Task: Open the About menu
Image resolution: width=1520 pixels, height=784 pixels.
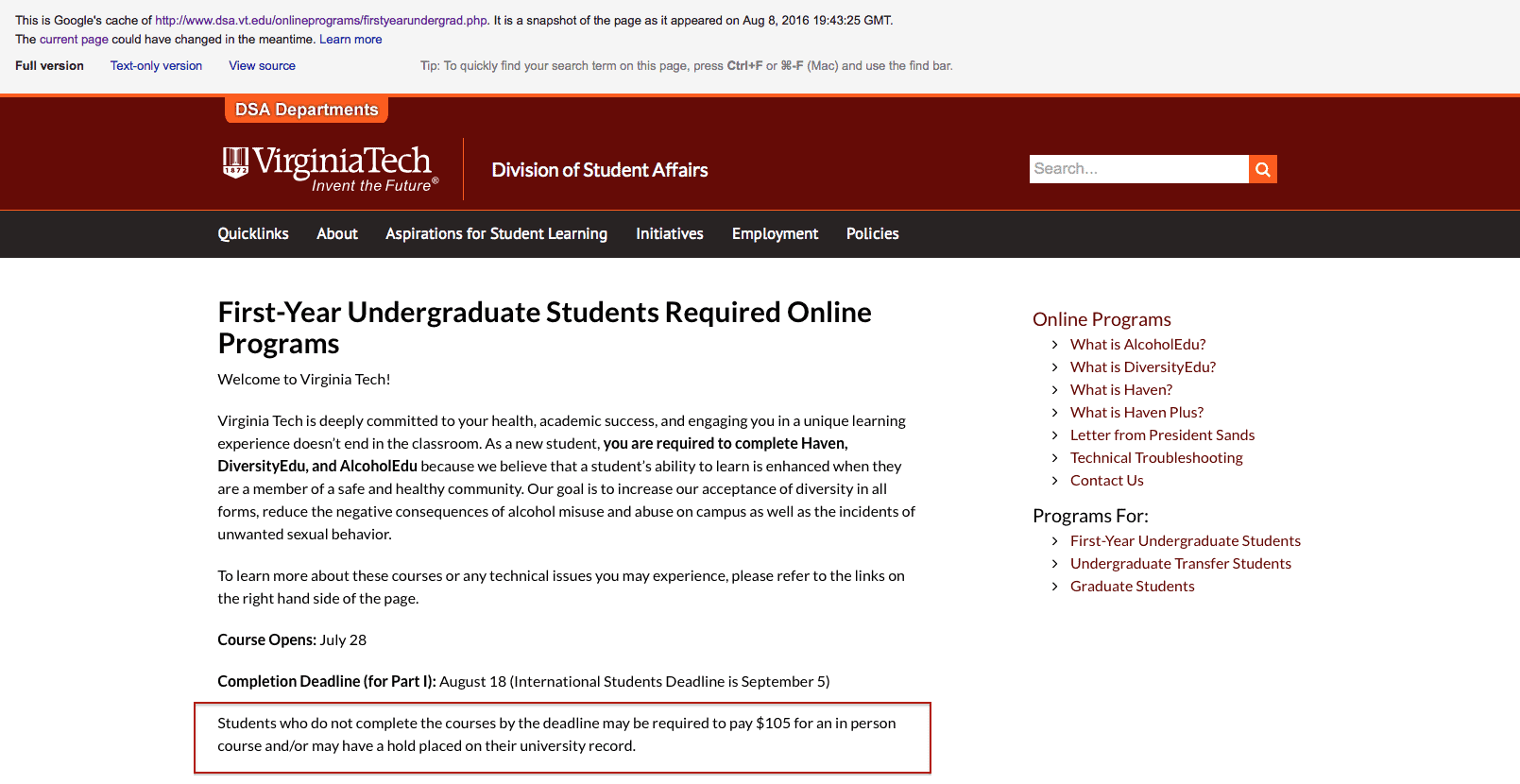Action: (x=337, y=233)
